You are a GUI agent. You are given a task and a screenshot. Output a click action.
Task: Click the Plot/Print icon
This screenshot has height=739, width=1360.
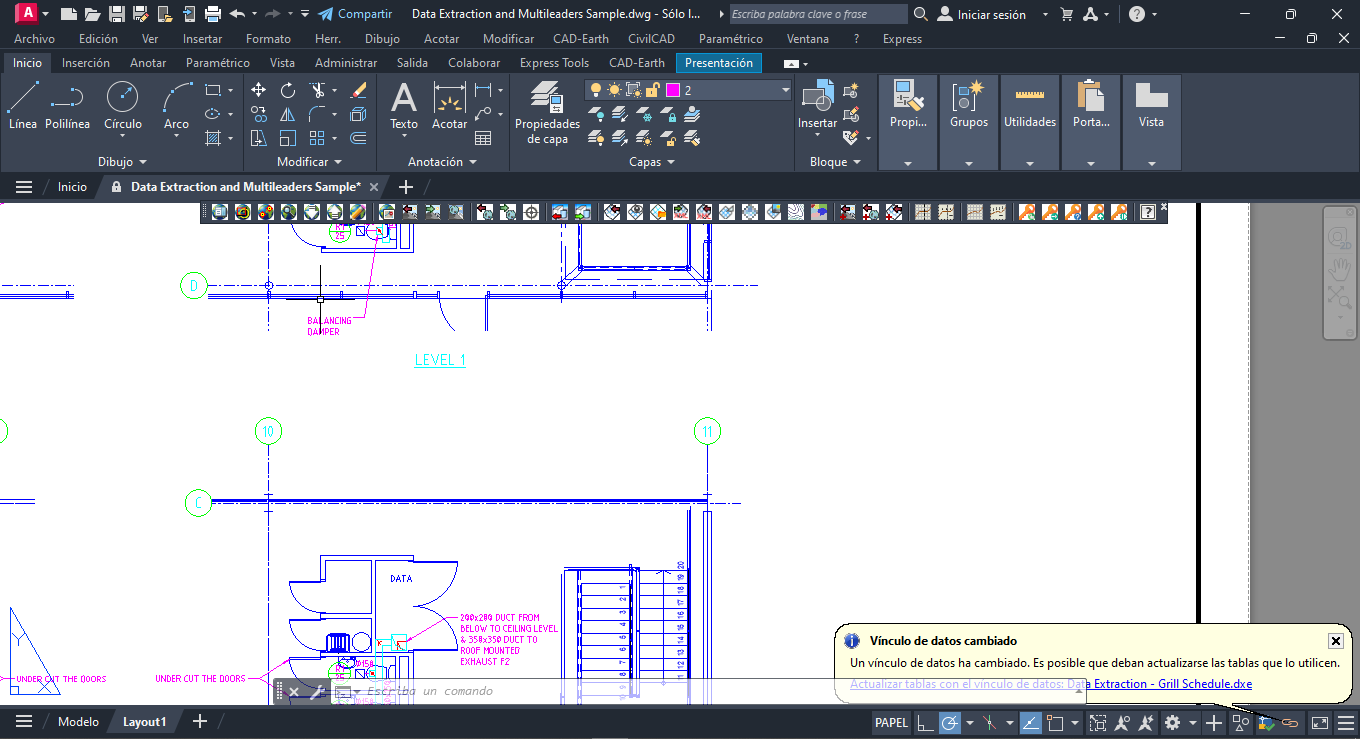[213, 14]
